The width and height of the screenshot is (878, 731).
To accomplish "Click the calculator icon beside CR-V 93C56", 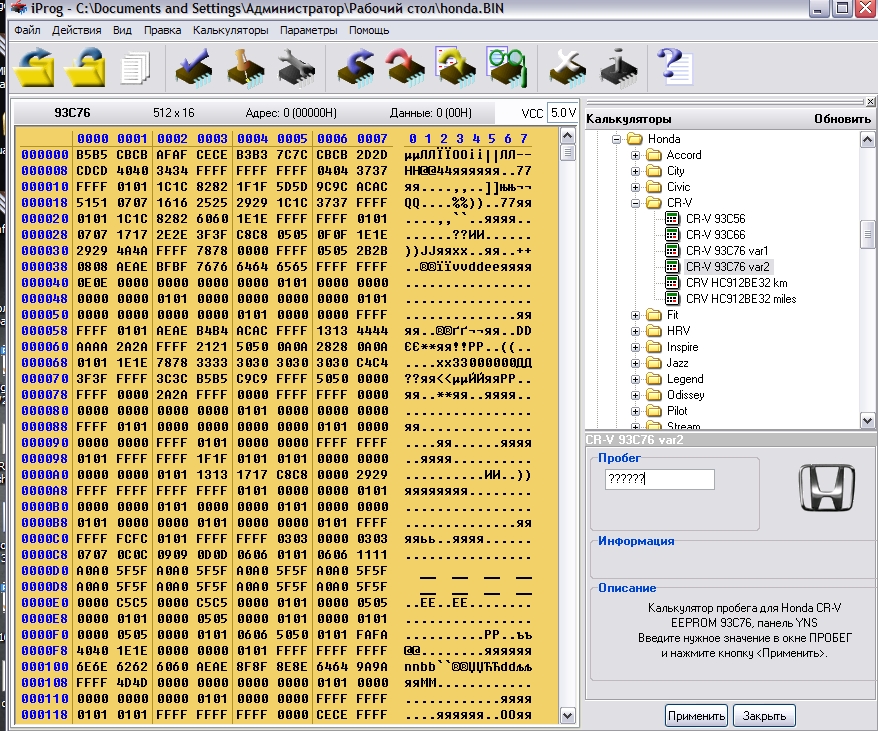I will 672,218.
